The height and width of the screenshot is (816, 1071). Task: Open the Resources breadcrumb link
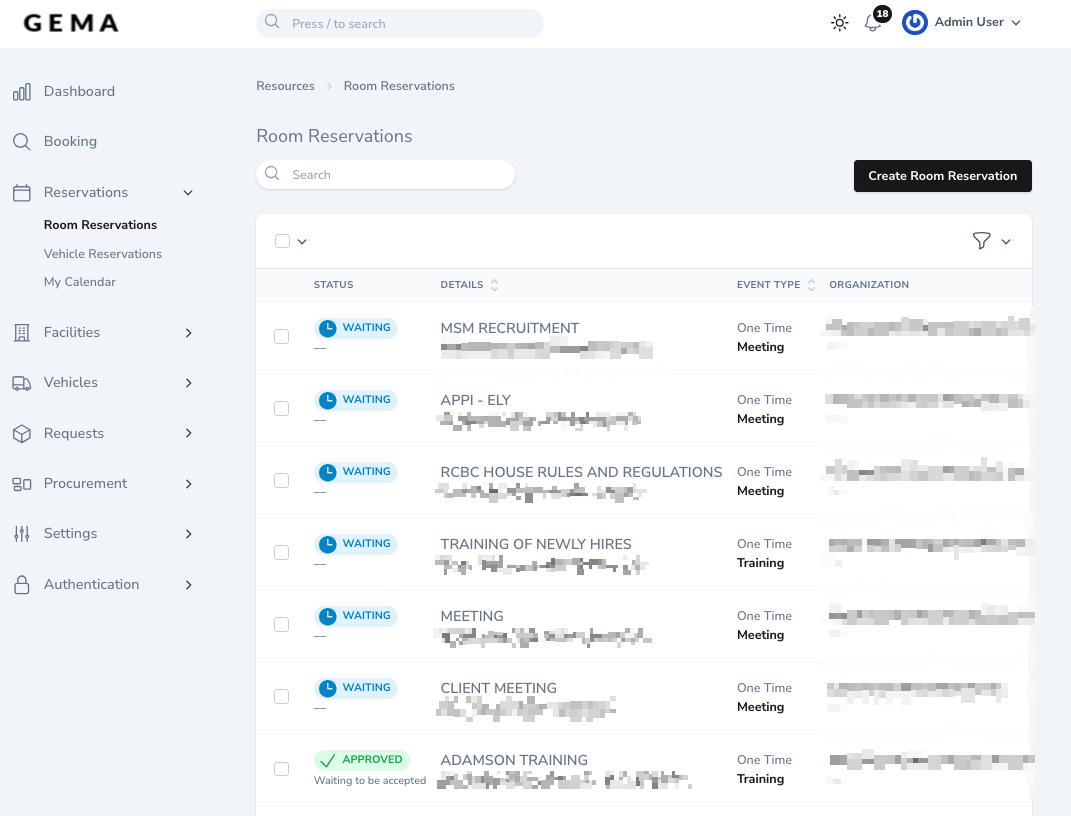pyautogui.click(x=285, y=86)
